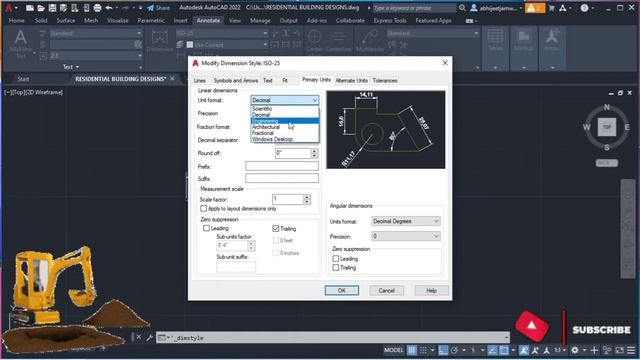Click the Help button in dialog
The width and height of the screenshot is (640, 360).
[x=431, y=291]
